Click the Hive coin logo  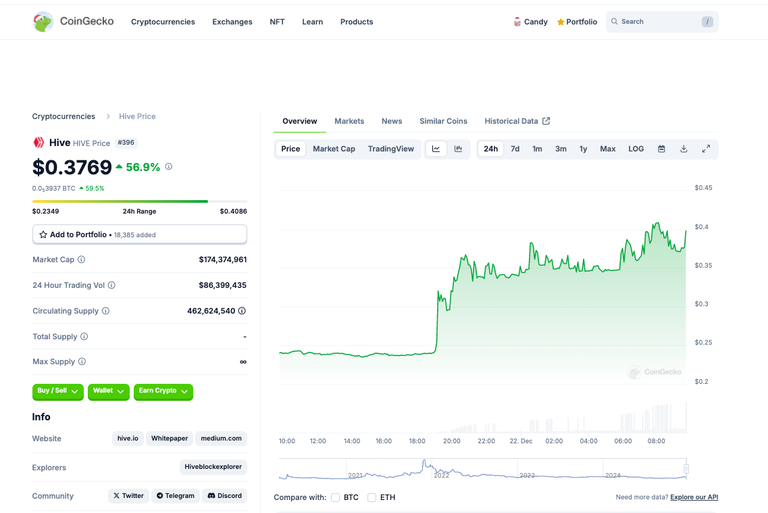pos(38,143)
